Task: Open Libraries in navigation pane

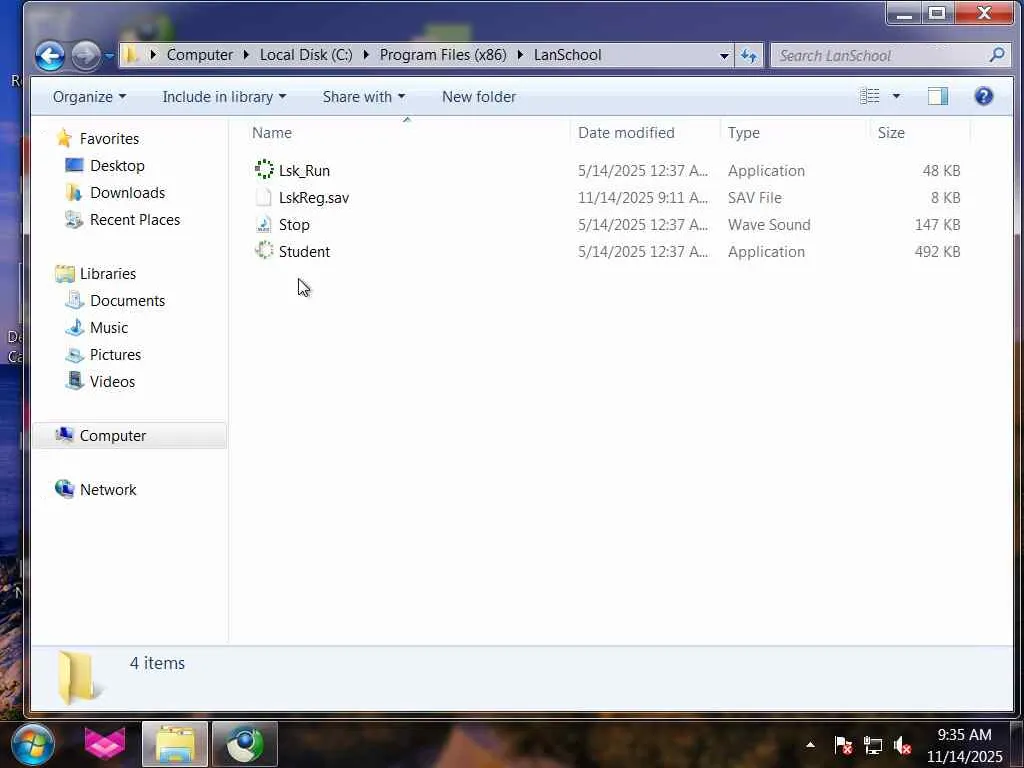Action: point(108,274)
